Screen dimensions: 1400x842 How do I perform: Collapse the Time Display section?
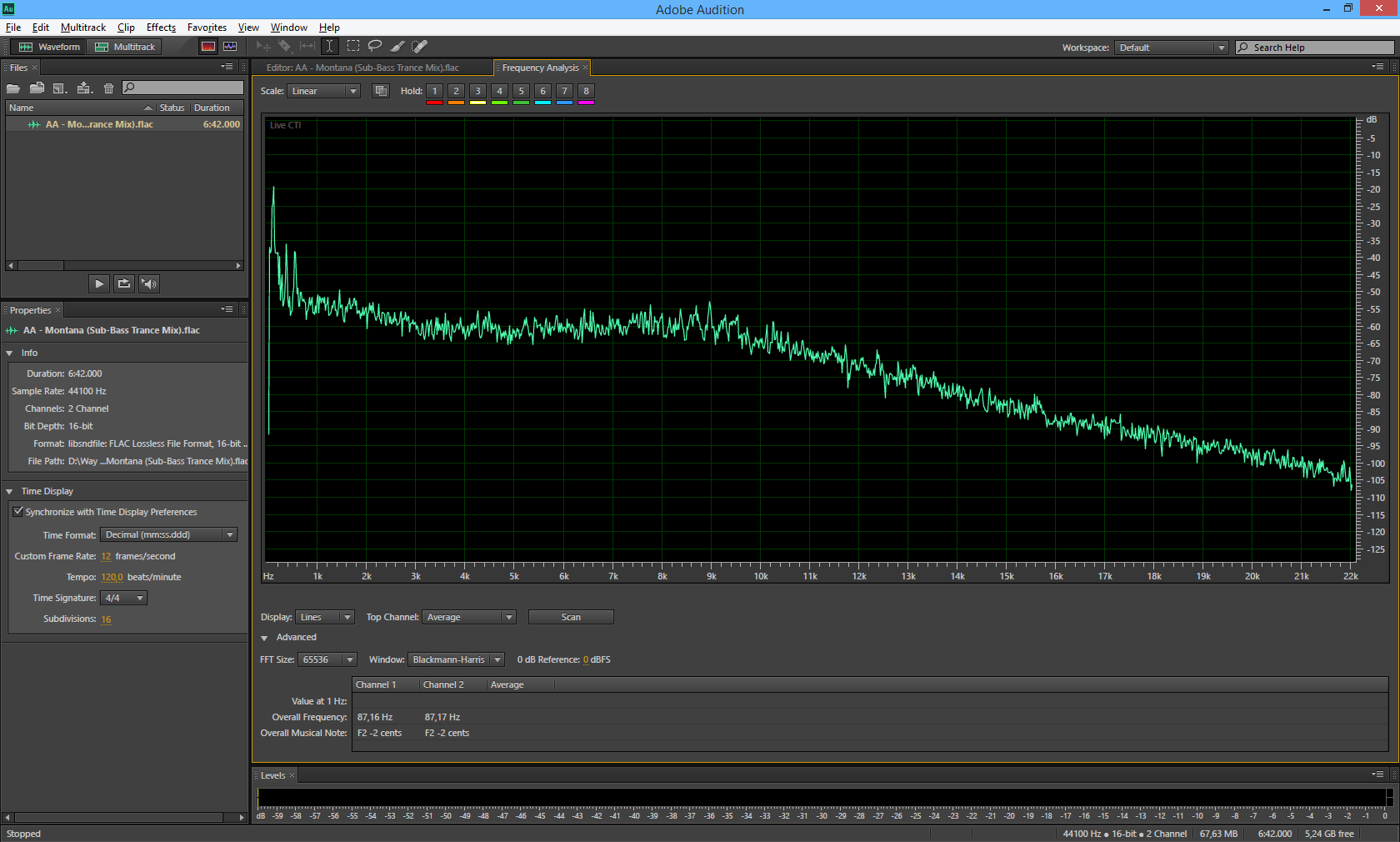[x=9, y=492]
